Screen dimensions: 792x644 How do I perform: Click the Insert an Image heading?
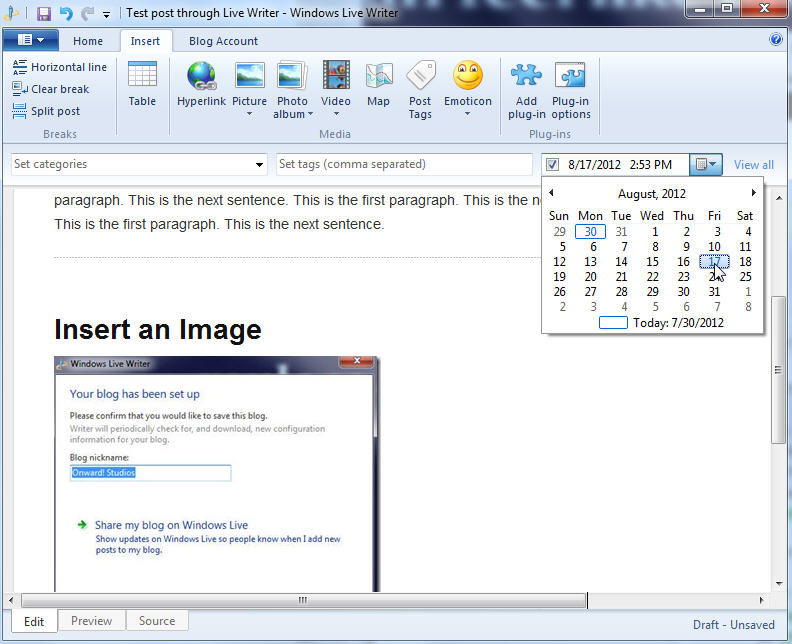pos(158,329)
